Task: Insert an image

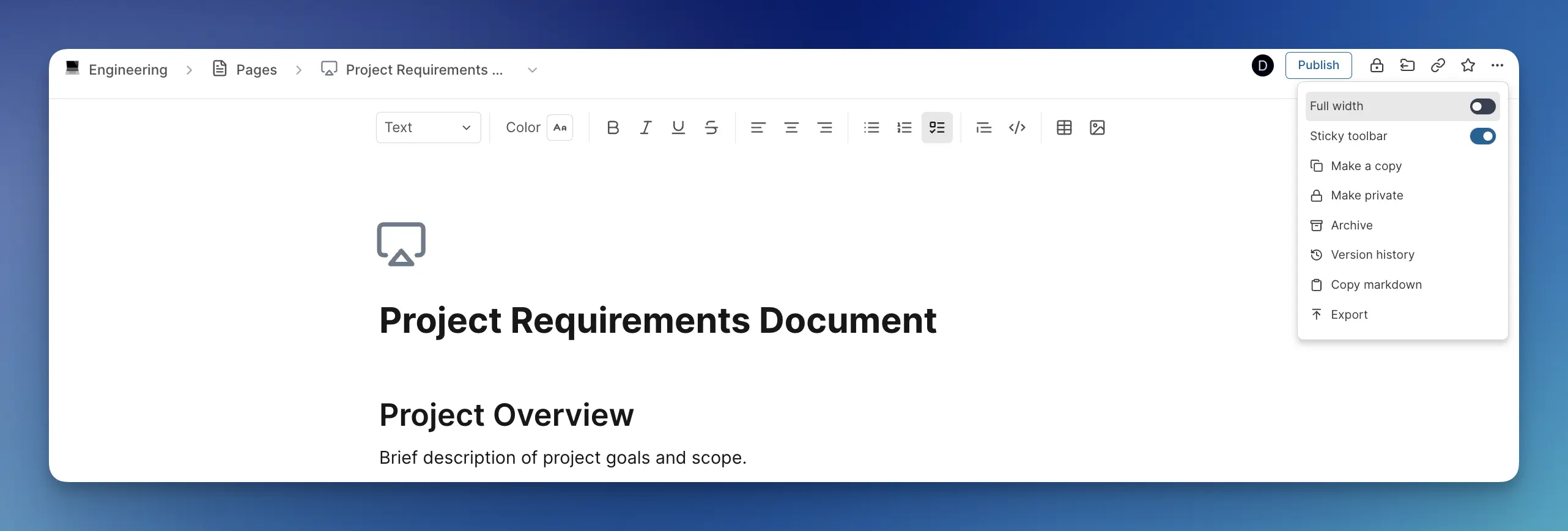Action: (x=1097, y=127)
